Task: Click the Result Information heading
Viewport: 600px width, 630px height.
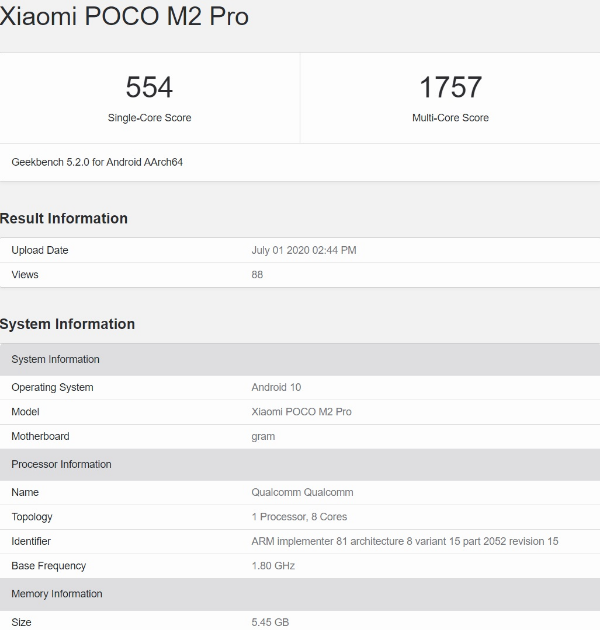Action: point(63,218)
